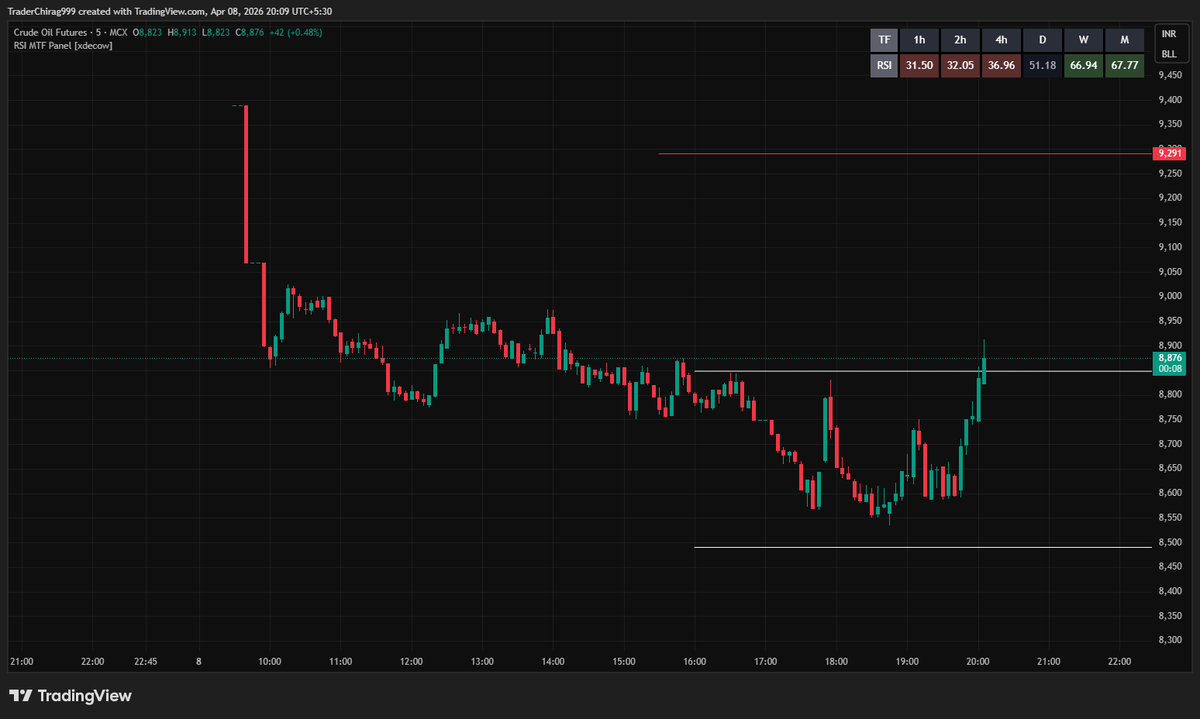
Task: Click the RSI row label cell
Action: [x=883, y=66]
